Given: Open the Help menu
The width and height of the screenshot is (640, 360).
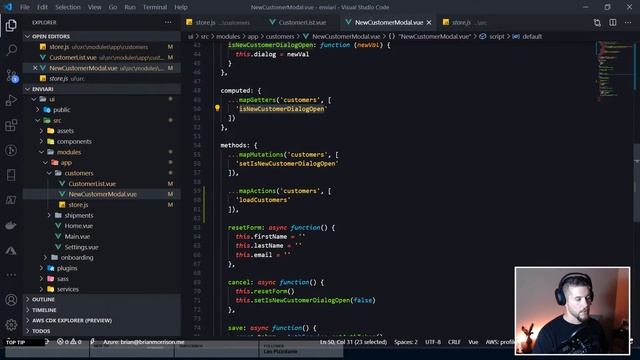Looking at the screenshot, I should pyautogui.click(x=181, y=7).
